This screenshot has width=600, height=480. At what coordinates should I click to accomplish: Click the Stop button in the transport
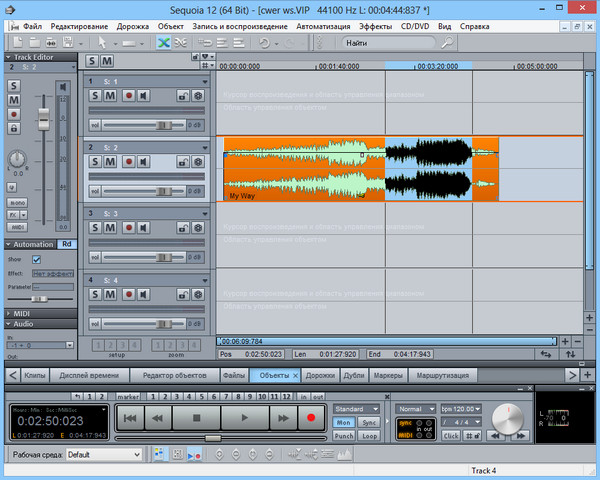(x=197, y=417)
